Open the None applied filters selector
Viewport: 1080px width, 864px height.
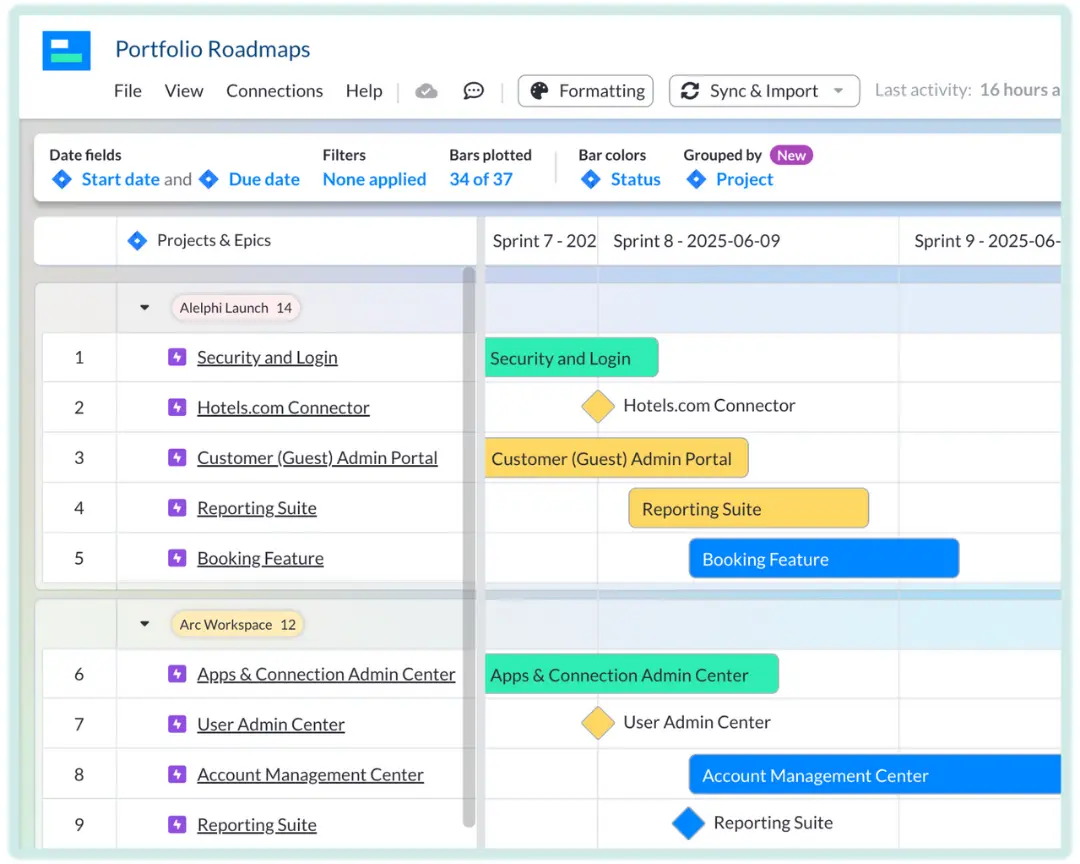pos(375,180)
